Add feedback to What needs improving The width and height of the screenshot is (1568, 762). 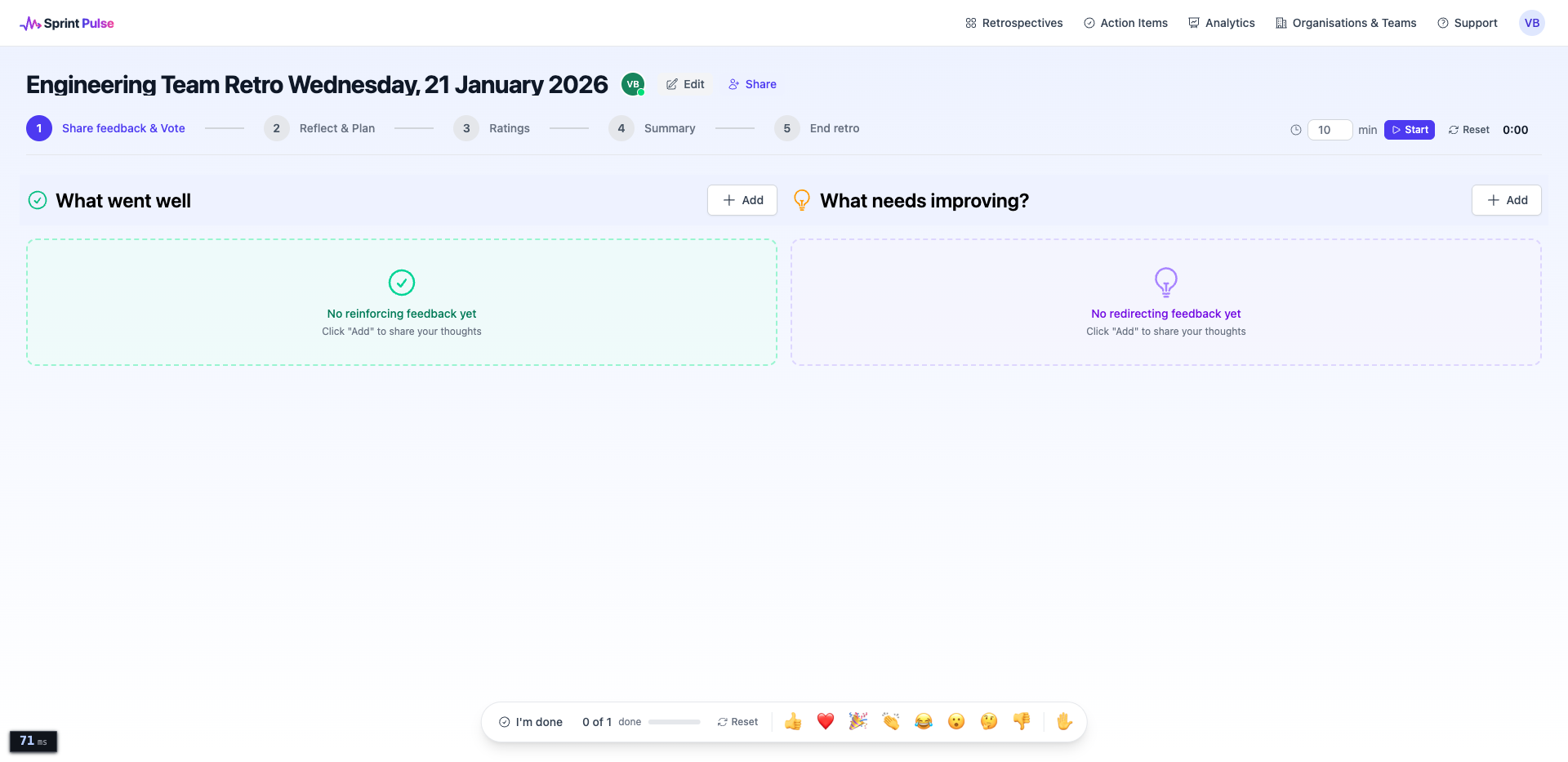click(1506, 200)
